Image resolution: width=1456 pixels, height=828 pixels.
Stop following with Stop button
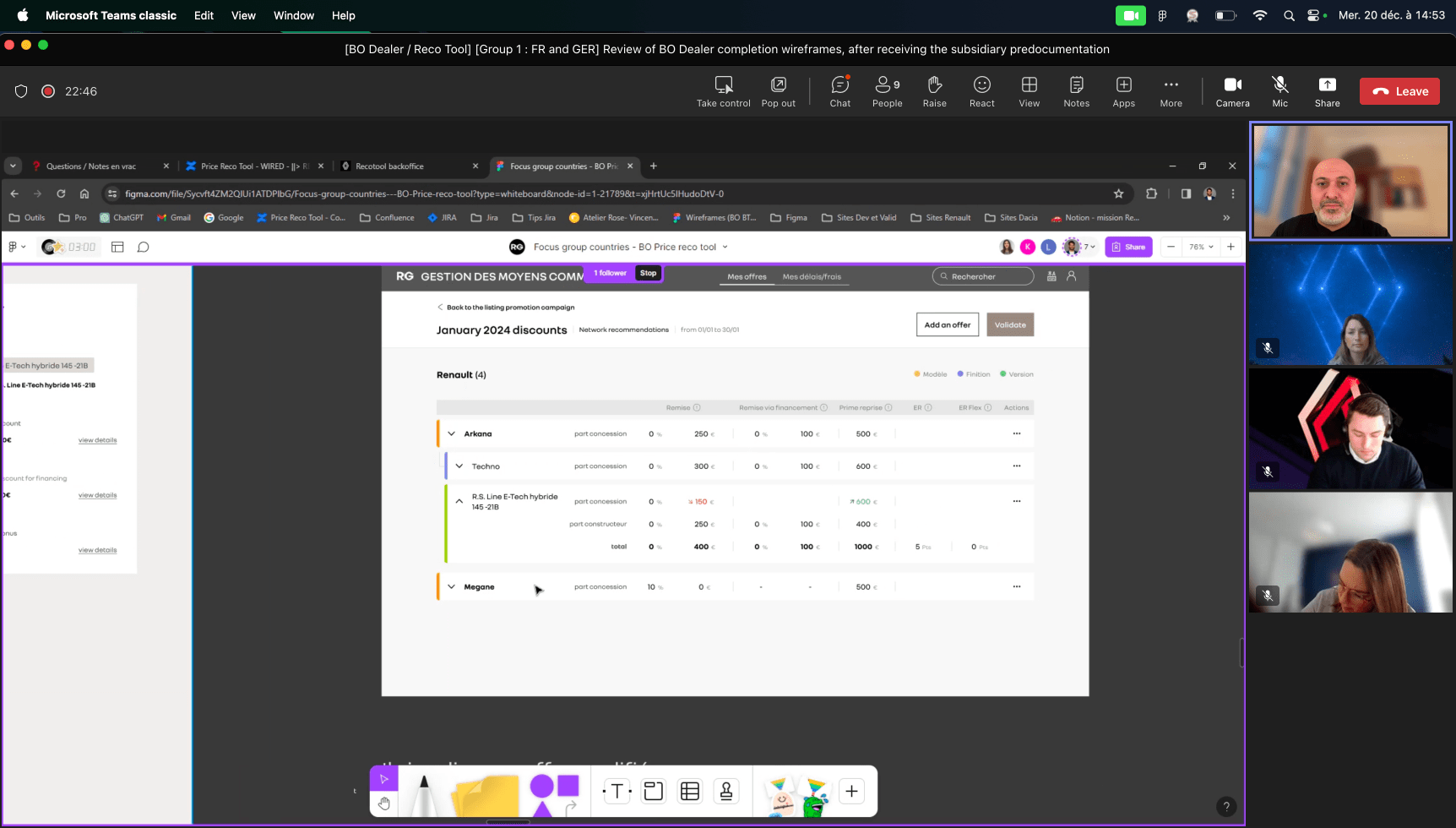coord(648,273)
